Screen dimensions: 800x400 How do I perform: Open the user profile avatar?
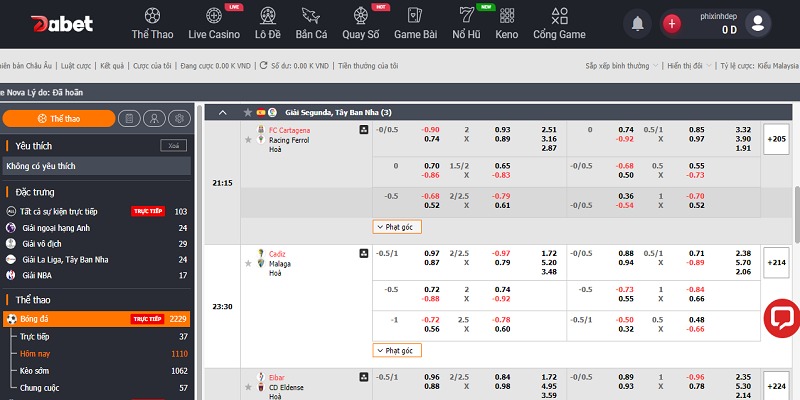[x=759, y=23]
